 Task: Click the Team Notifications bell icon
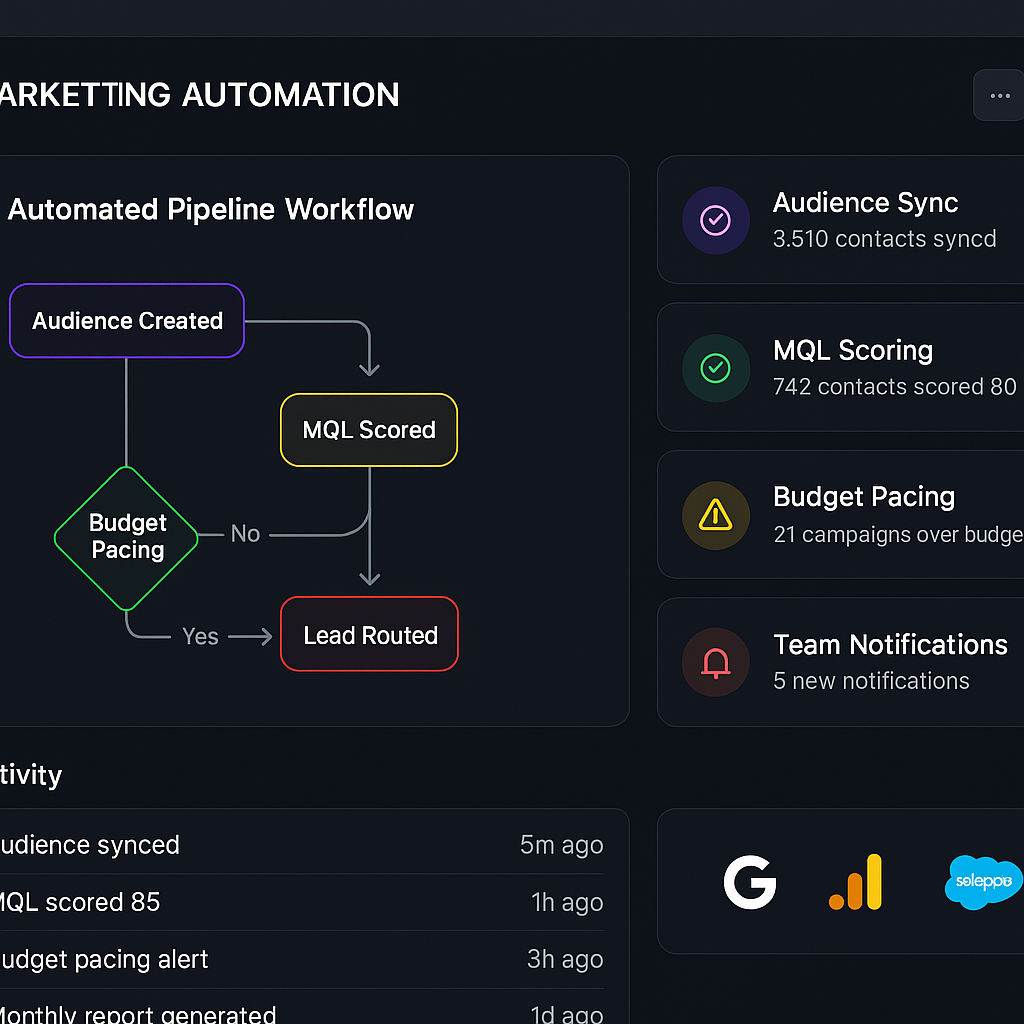click(x=715, y=662)
